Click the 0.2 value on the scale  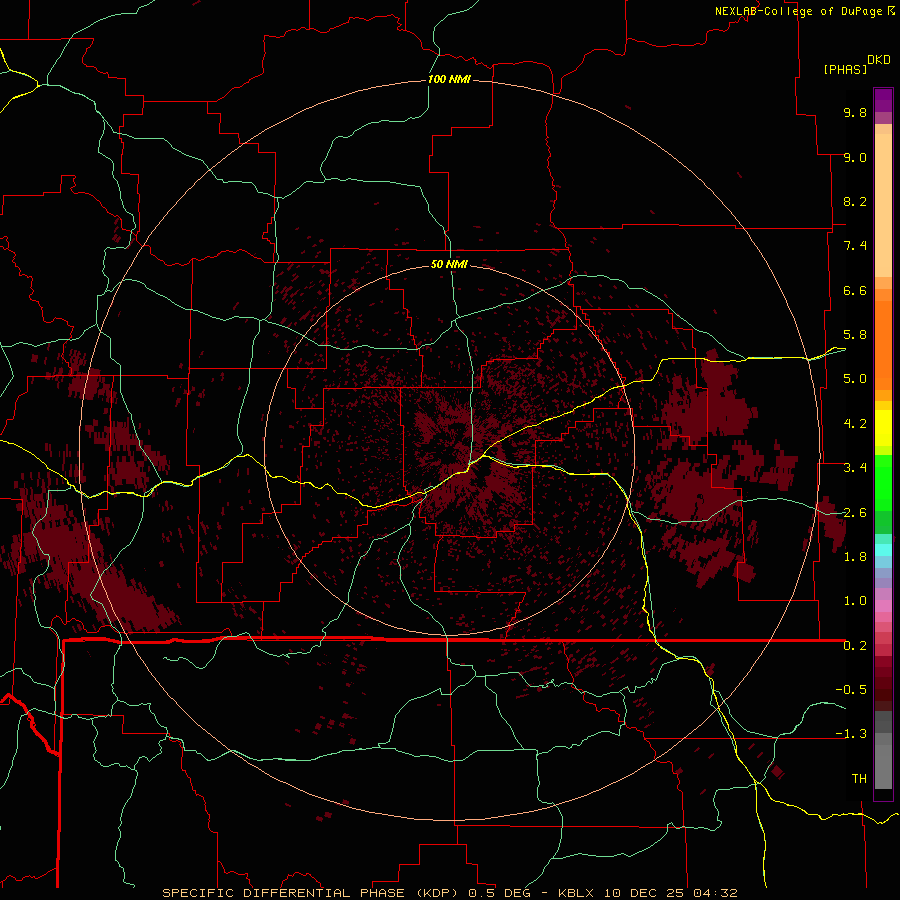pyautogui.click(x=855, y=646)
